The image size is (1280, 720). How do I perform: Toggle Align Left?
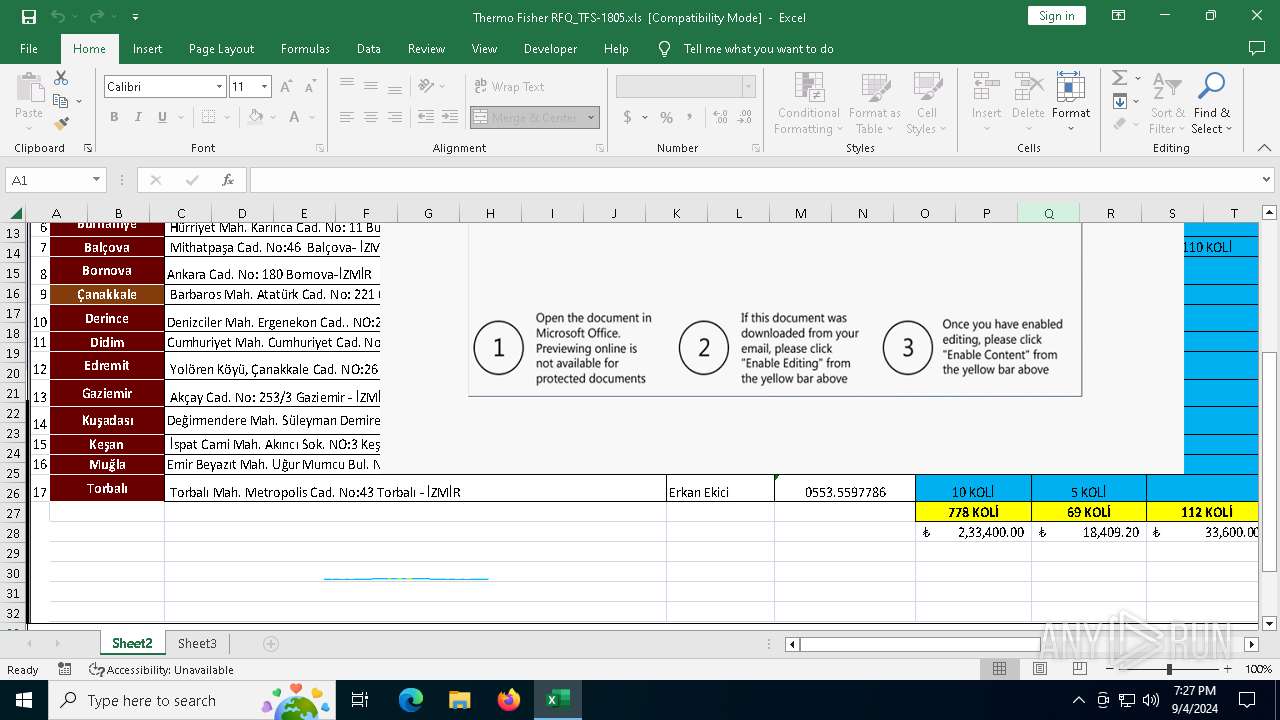[347, 117]
